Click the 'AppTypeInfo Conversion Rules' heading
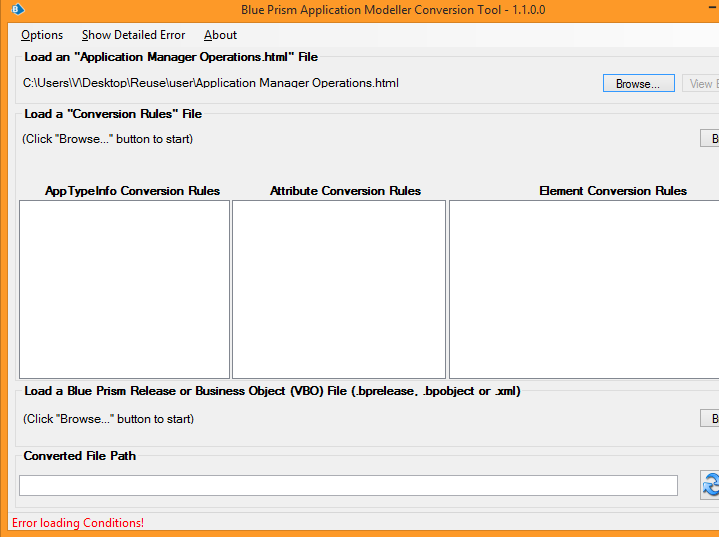 [133, 191]
